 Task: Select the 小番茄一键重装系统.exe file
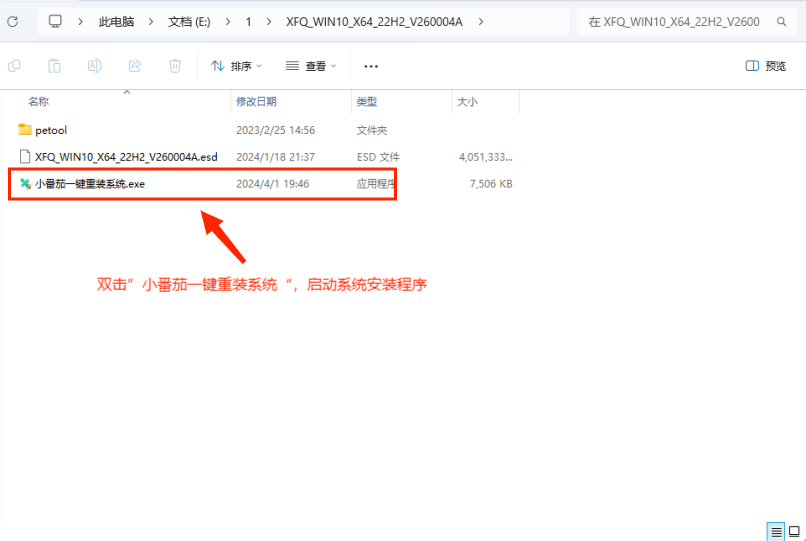(x=90, y=184)
